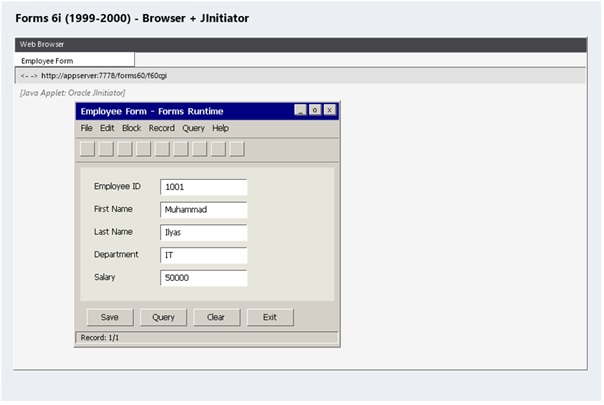The width and height of the screenshot is (604, 405).
Task: Click the 'Java Applet: Oracle JInitiator' text
Action: 72,93
